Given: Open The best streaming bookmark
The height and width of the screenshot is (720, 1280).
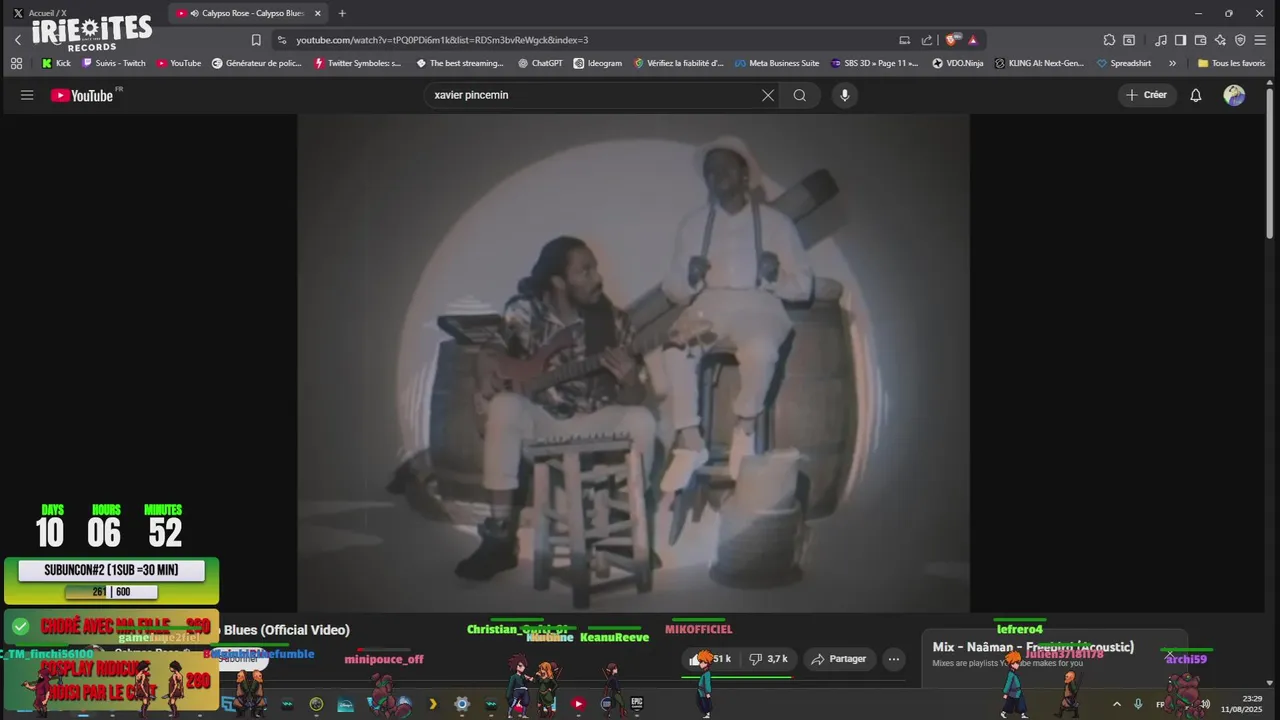Looking at the screenshot, I should tap(460, 63).
